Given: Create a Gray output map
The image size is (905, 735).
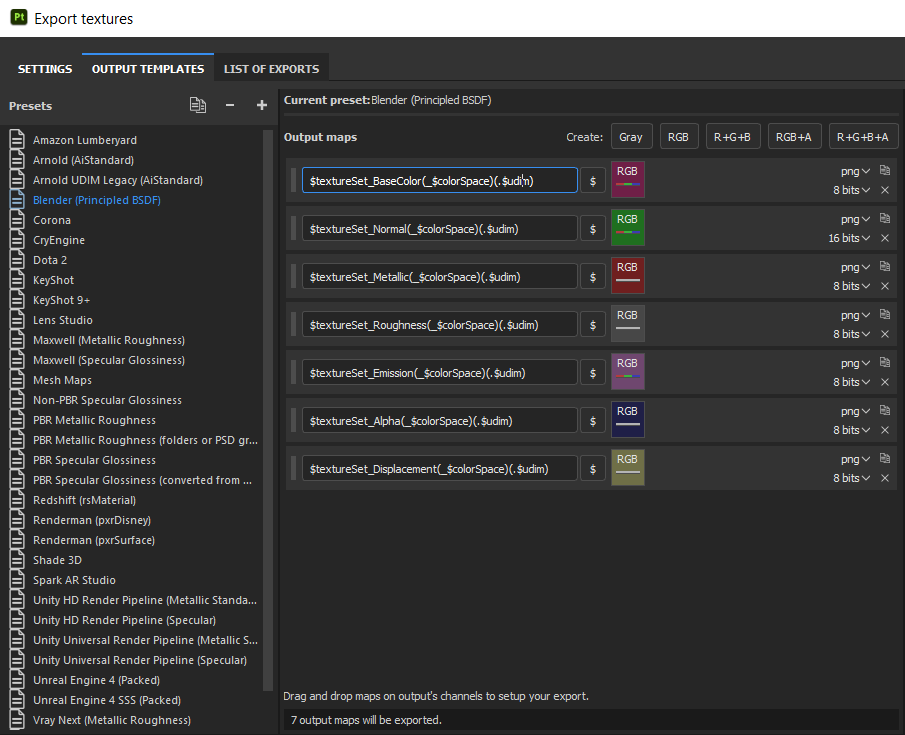Looking at the screenshot, I should pos(631,137).
